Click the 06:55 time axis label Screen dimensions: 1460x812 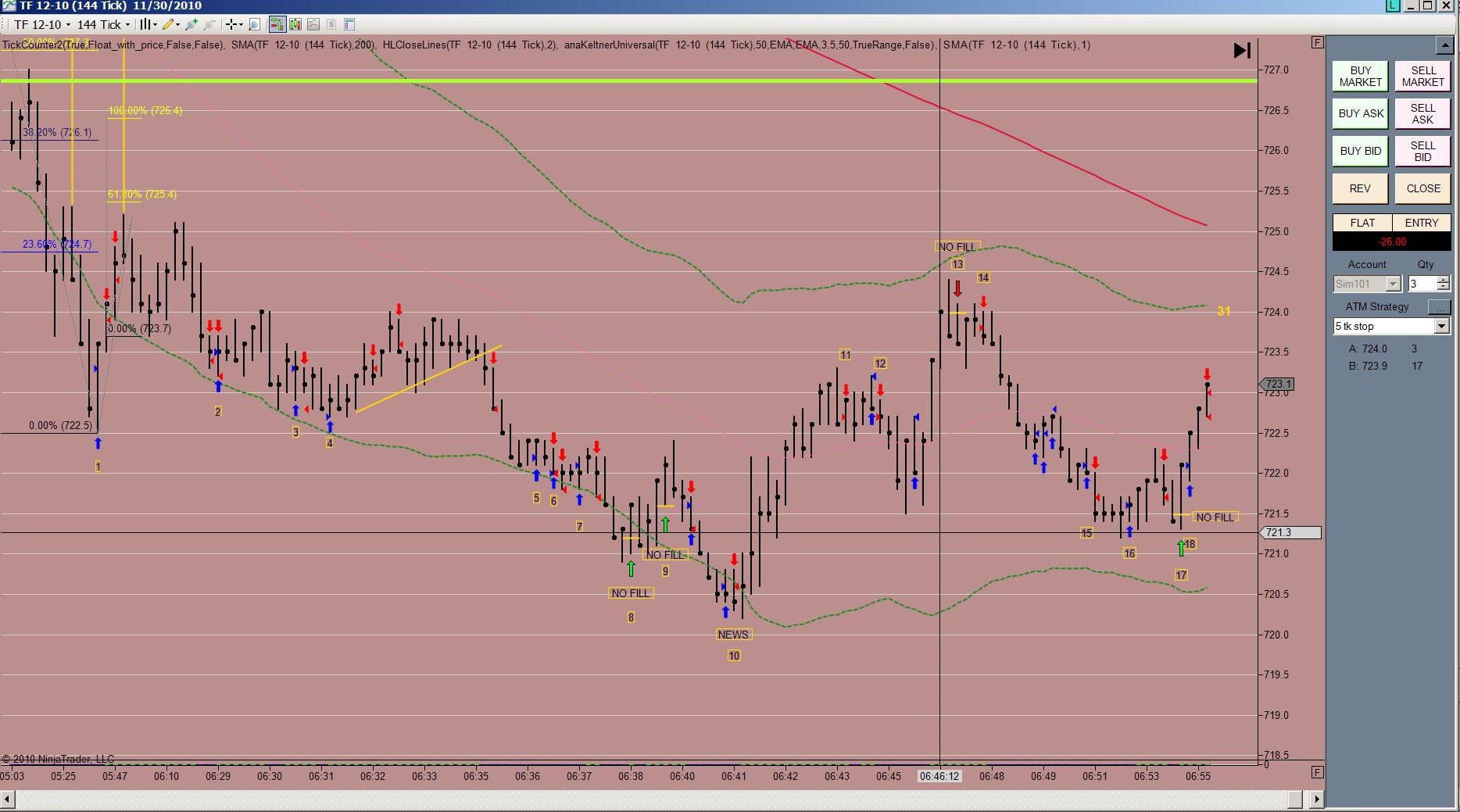tap(1198, 776)
